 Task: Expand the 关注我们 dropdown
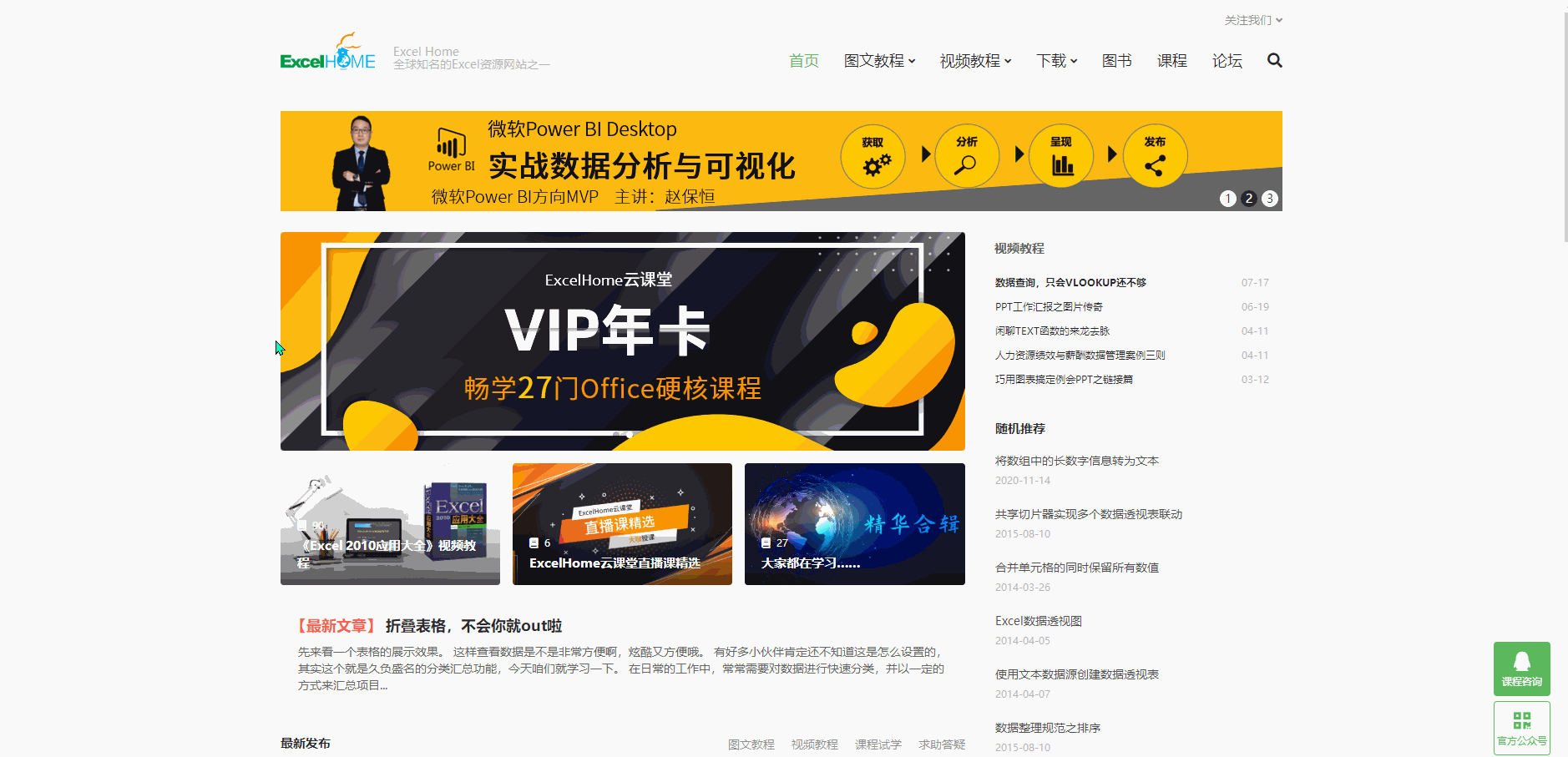[1253, 20]
